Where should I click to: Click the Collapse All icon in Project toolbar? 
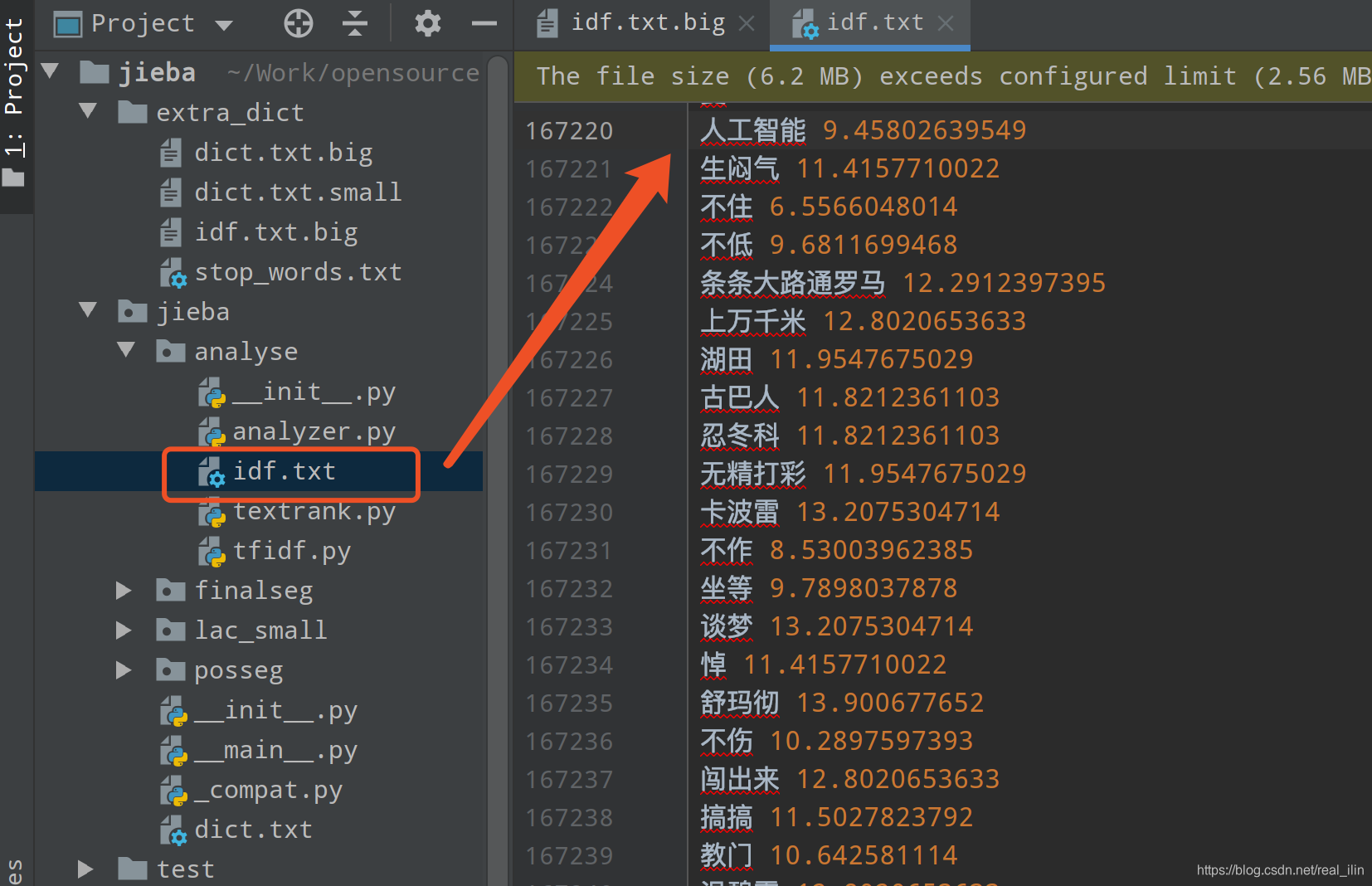(x=355, y=23)
